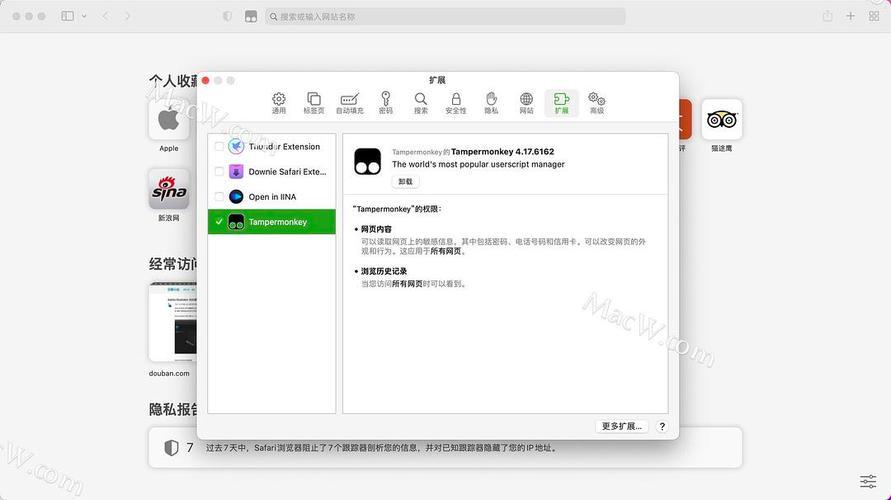Click the Tampermonkey row icon in list
Screen dimensions: 891x500
coord(236,222)
